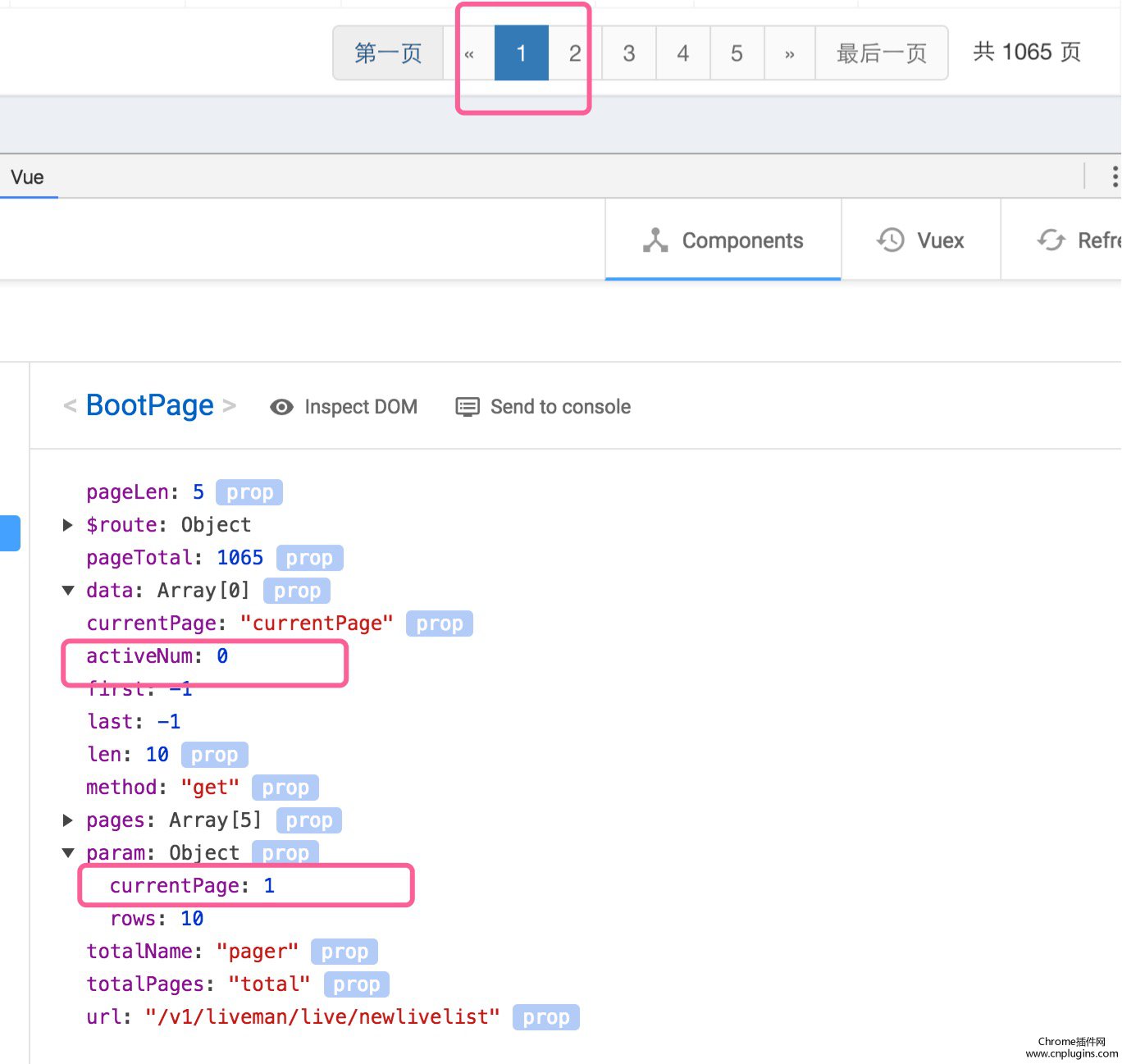The height and width of the screenshot is (1064, 1122).
Task: Switch to the Components tab
Action: [x=723, y=240]
